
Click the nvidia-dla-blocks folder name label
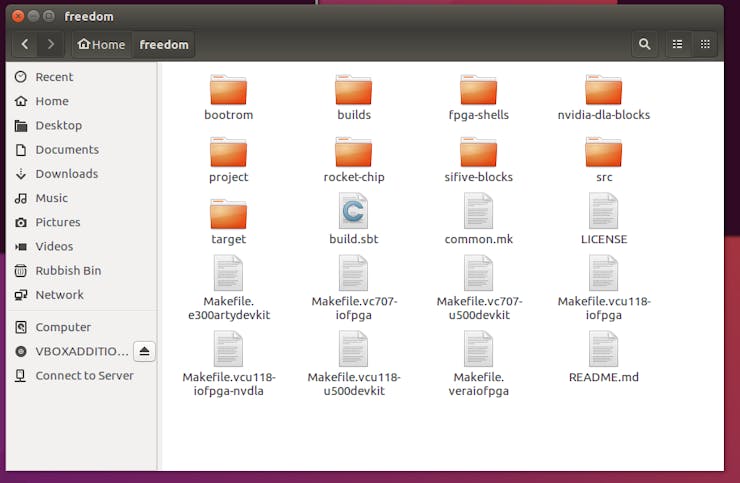(x=604, y=115)
